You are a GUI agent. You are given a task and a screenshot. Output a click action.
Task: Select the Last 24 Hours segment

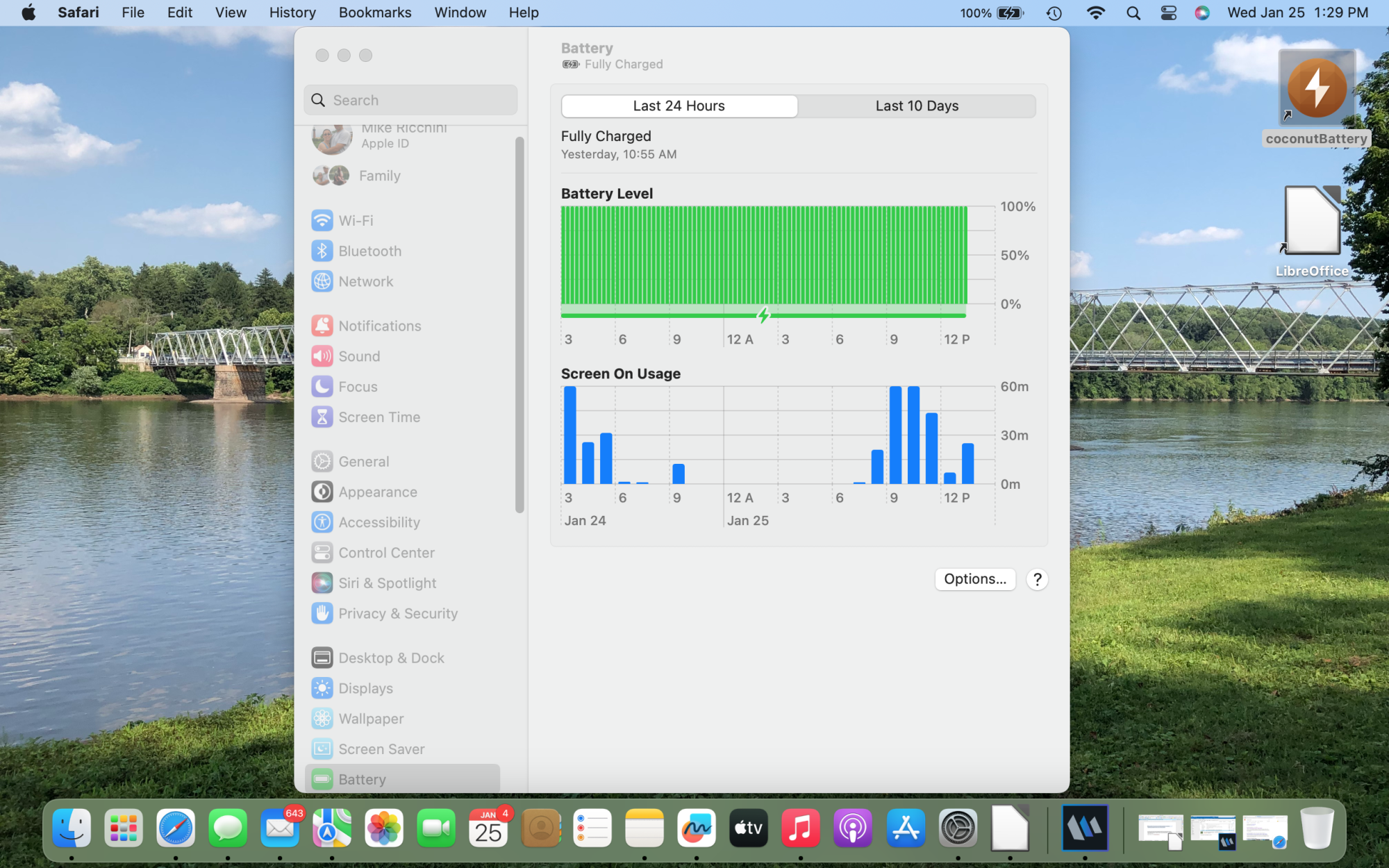pos(679,106)
